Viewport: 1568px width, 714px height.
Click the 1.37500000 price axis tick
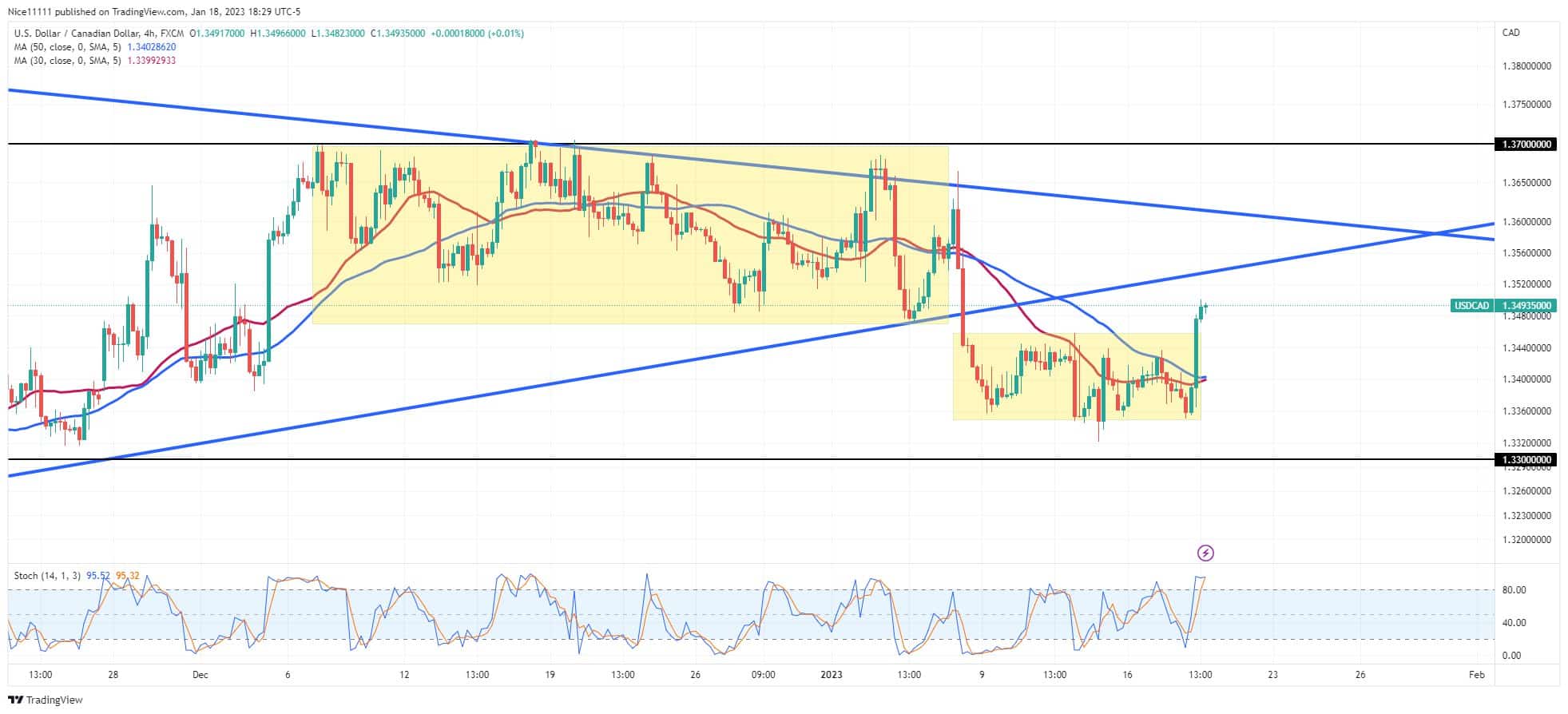coord(1526,105)
